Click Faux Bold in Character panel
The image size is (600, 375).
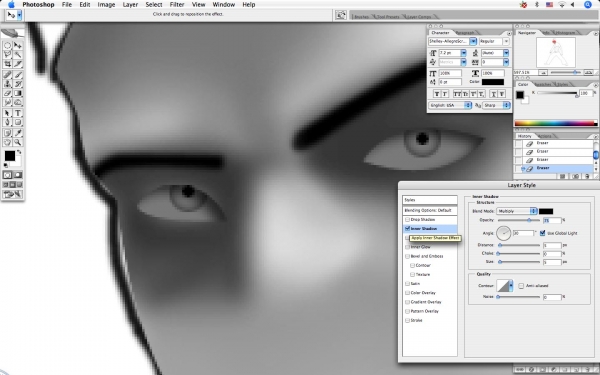click(437, 94)
